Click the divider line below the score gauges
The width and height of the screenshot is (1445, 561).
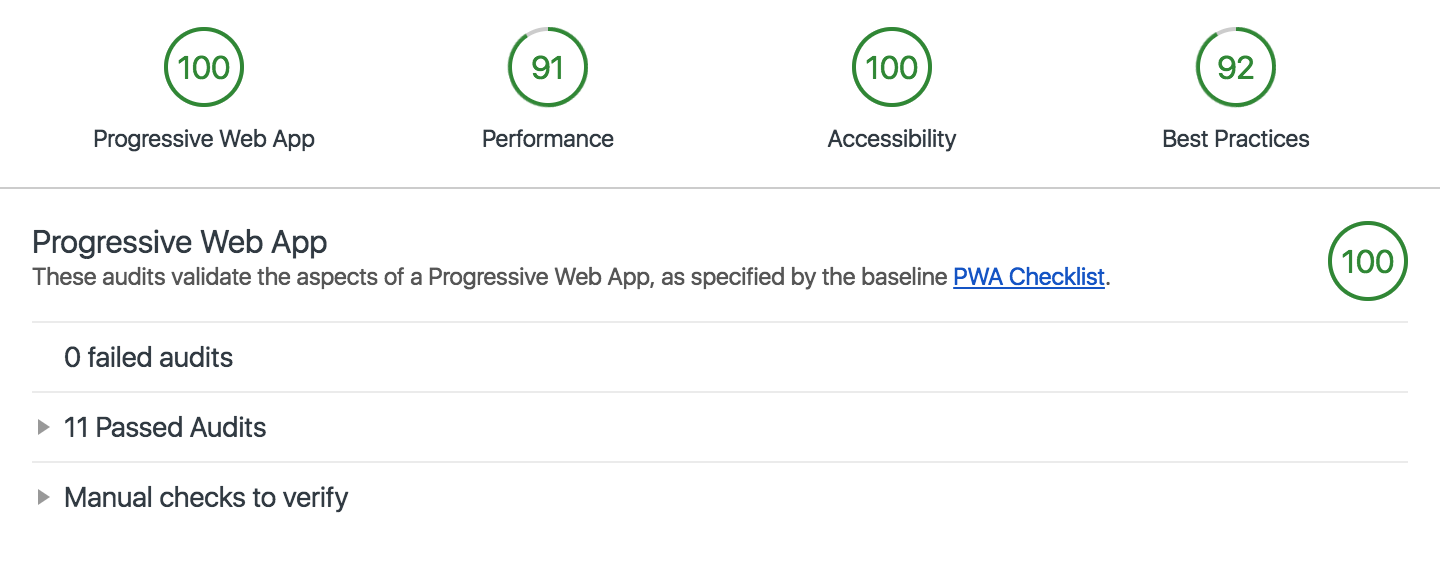[720, 188]
